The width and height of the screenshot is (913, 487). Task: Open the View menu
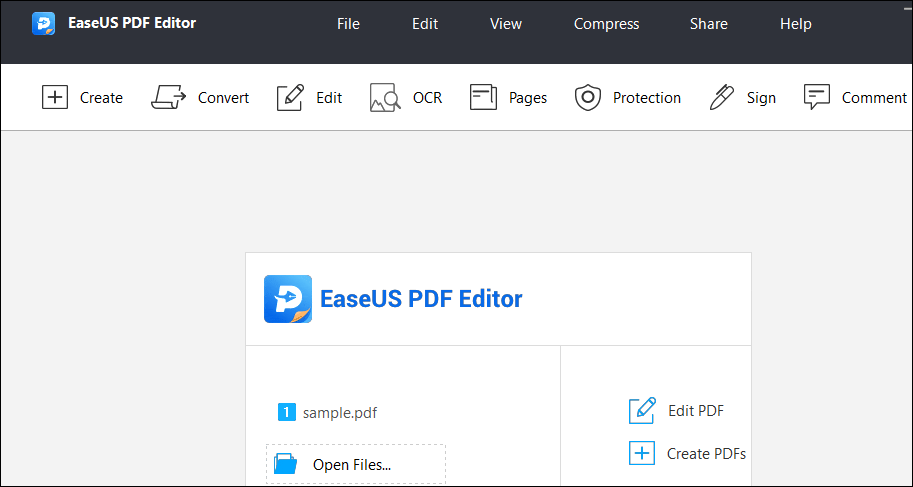[506, 24]
